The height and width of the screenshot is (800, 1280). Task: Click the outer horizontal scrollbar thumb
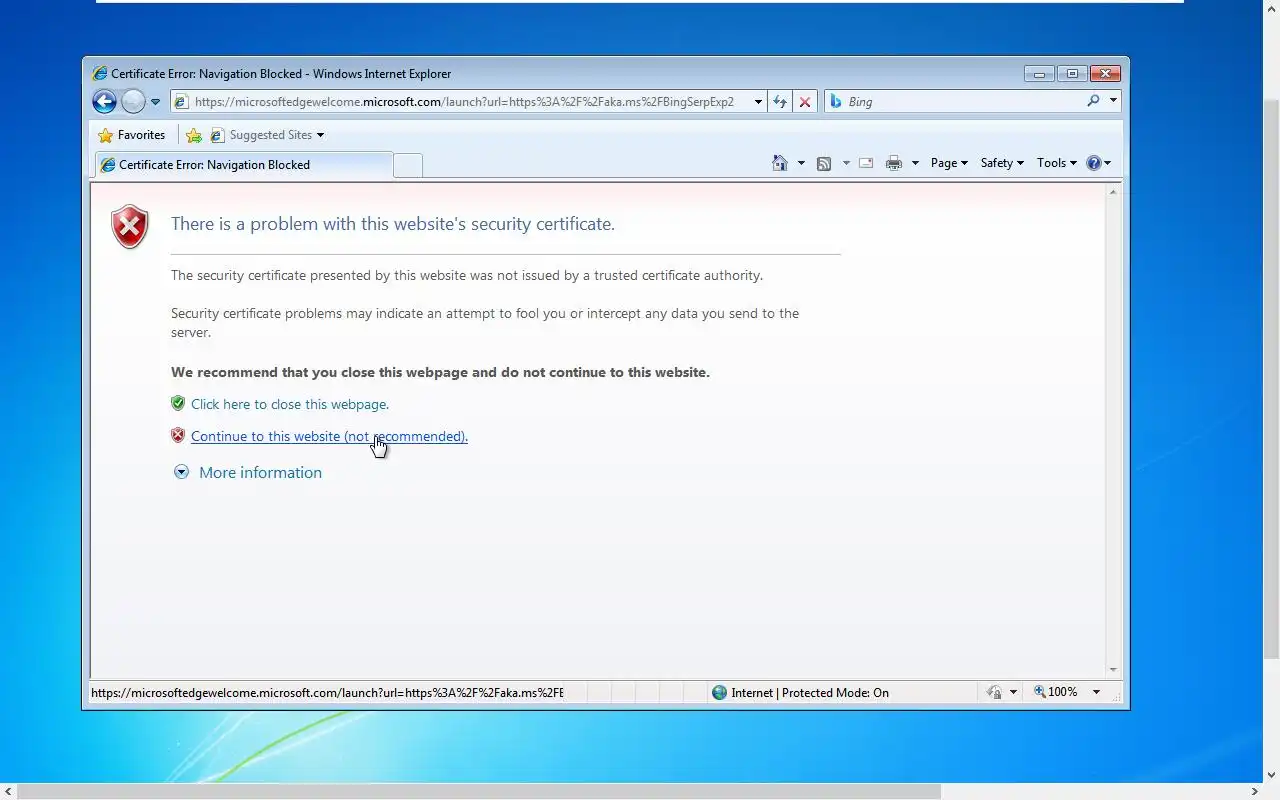click(479, 791)
